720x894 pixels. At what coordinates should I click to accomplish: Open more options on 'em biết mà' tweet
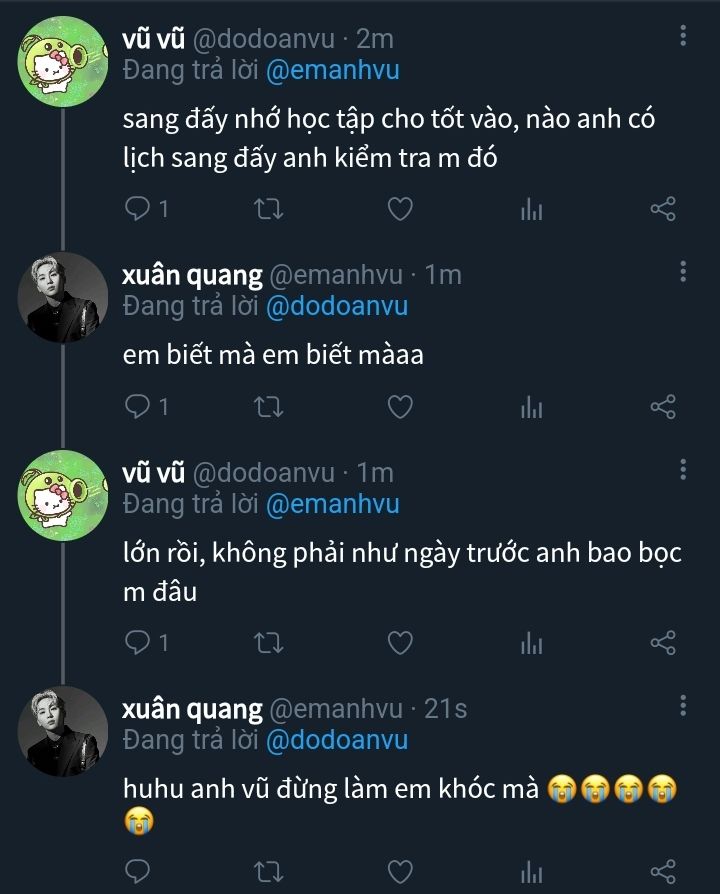tap(683, 272)
